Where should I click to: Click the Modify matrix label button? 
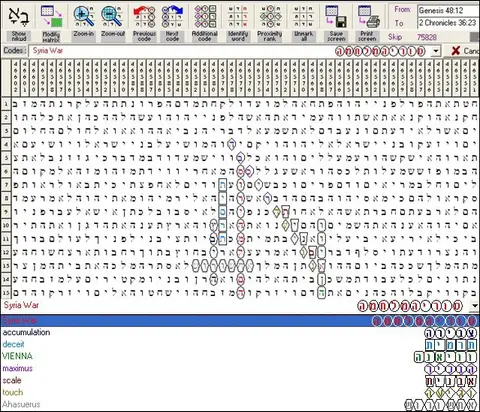click(51, 36)
